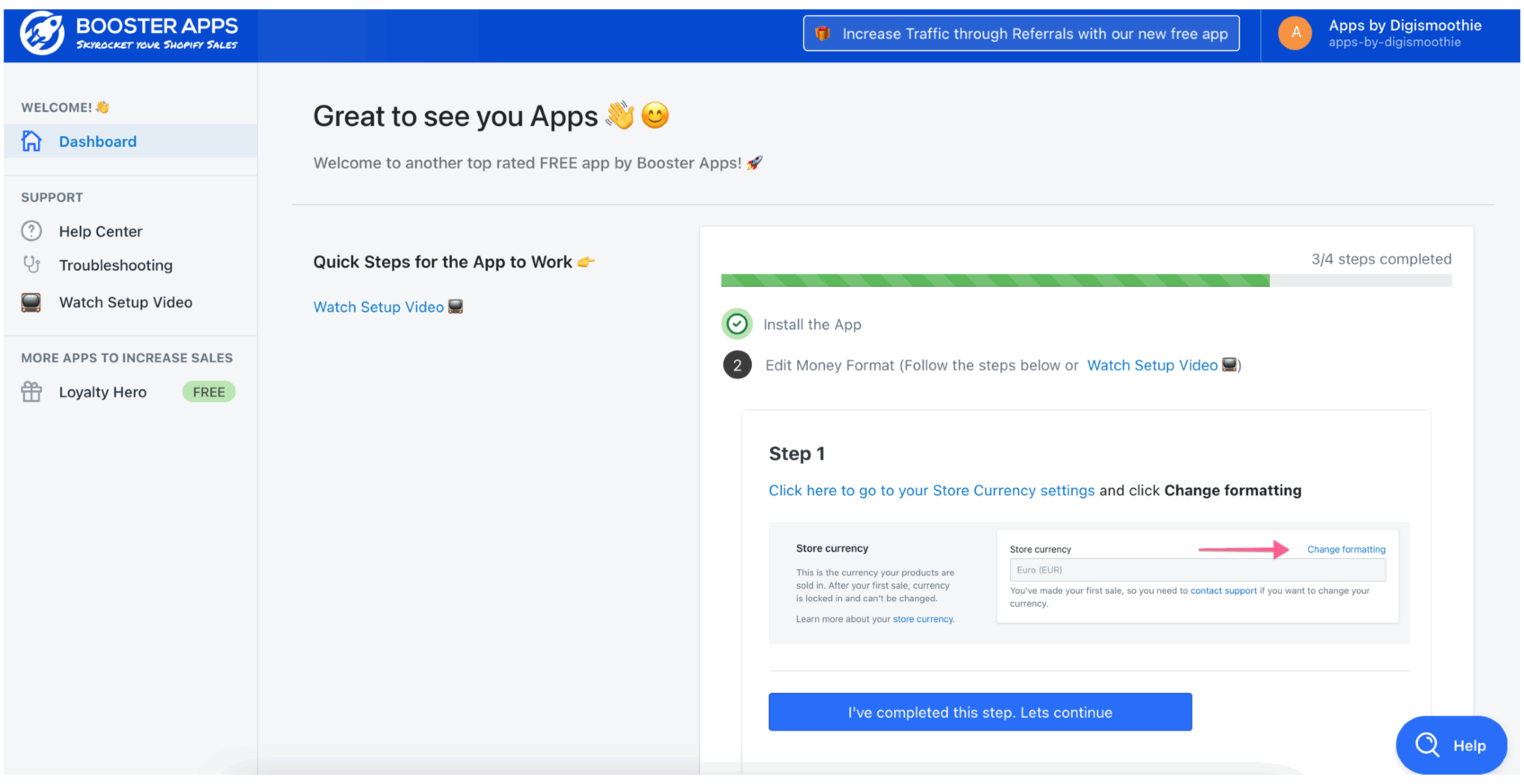Click the apps-by-digismoothie store handle
Image resolution: width=1524 pixels, height=784 pixels.
click(1395, 43)
